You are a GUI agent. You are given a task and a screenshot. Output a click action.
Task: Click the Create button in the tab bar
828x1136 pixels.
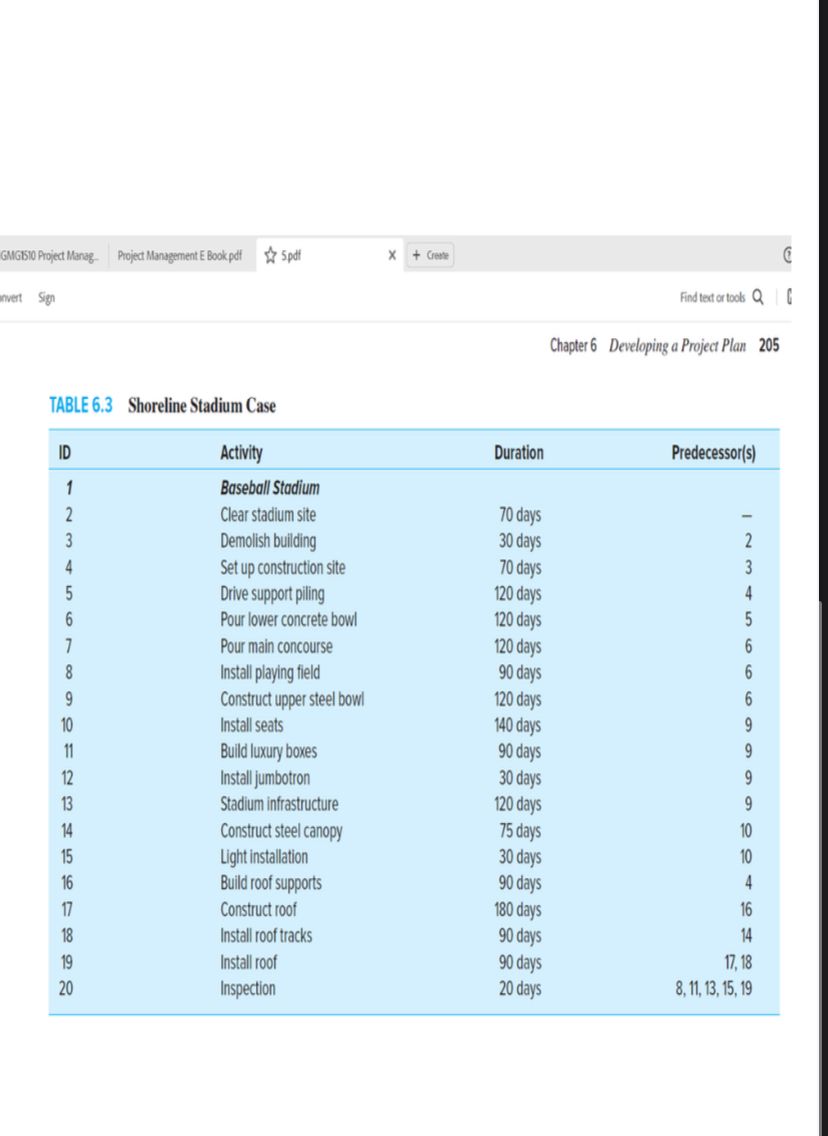430,255
